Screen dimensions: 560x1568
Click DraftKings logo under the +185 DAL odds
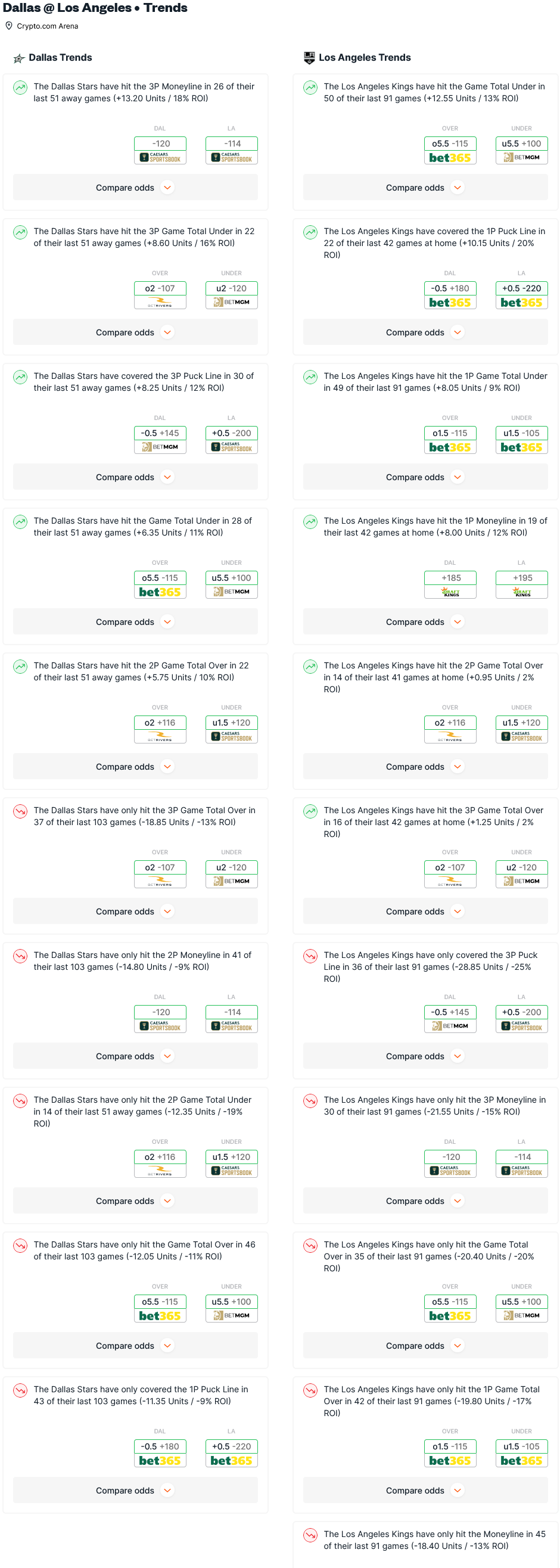tap(450, 592)
